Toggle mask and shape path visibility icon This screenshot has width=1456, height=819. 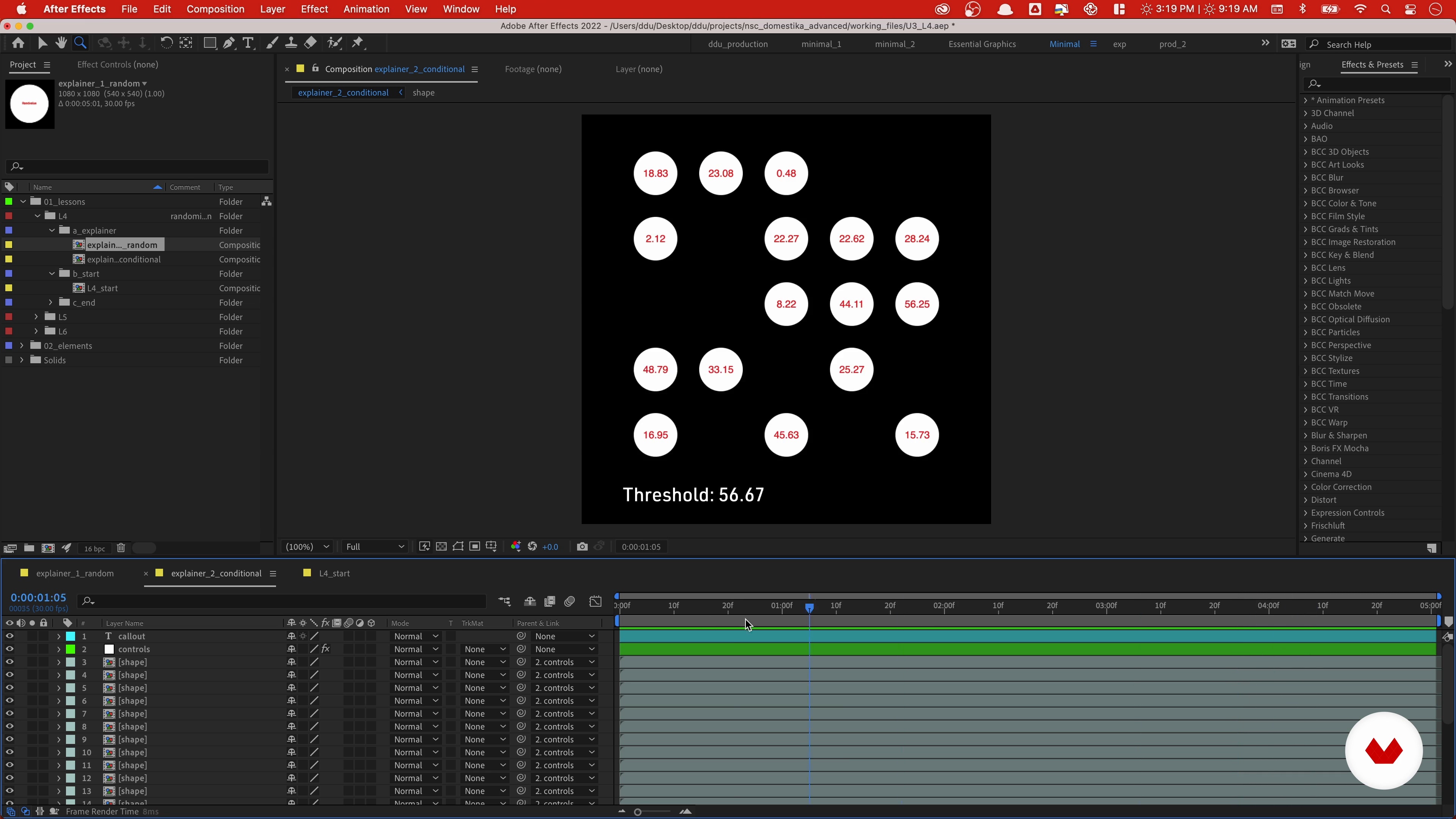(x=458, y=546)
